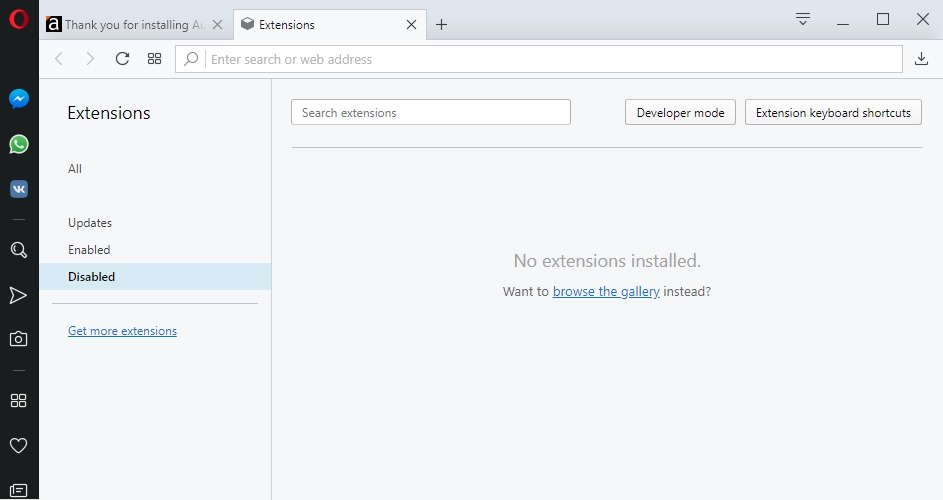Open WhatsApp in the sidebar
Image resolution: width=943 pixels, height=500 pixels.
19,144
